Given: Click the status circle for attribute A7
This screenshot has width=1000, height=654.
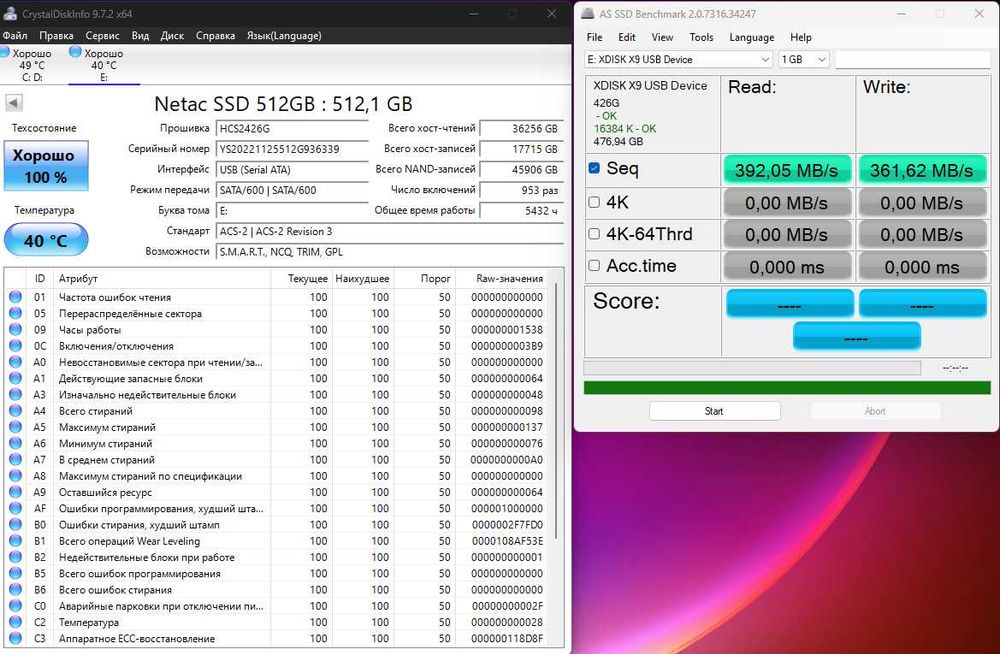Looking at the screenshot, I should (x=15, y=459).
